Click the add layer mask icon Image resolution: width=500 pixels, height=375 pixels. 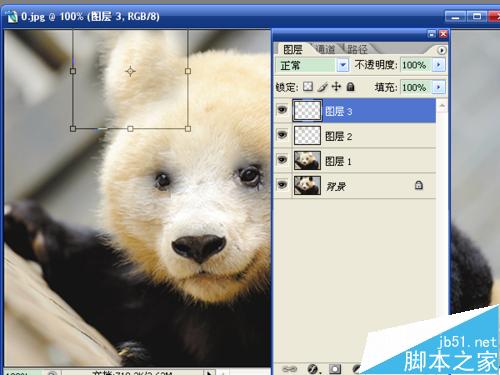point(335,369)
